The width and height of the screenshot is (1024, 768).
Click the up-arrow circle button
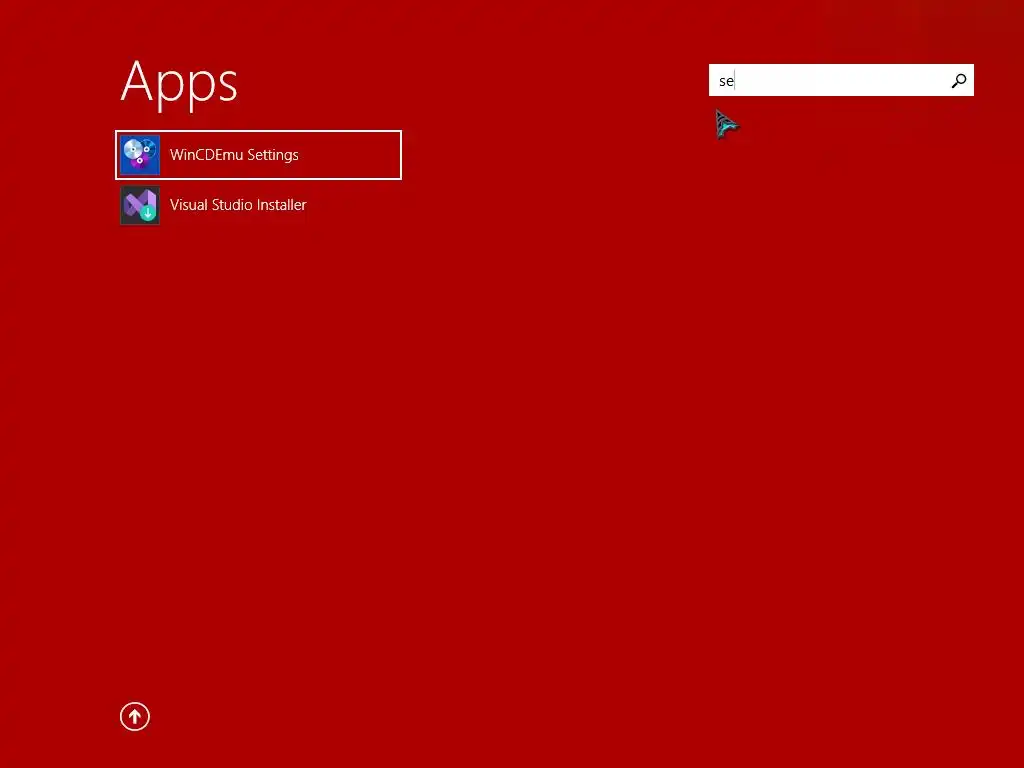click(135, 716)
